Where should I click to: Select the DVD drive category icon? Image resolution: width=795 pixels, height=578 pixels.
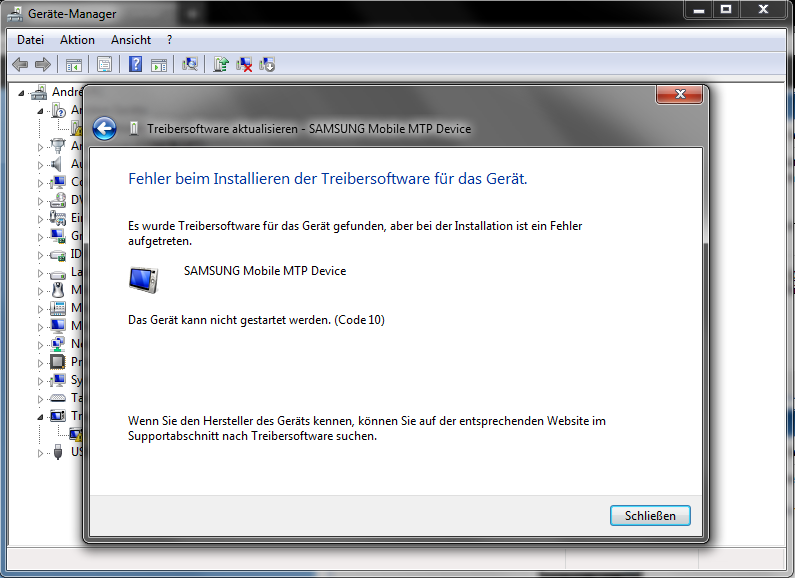pos(58,200)
